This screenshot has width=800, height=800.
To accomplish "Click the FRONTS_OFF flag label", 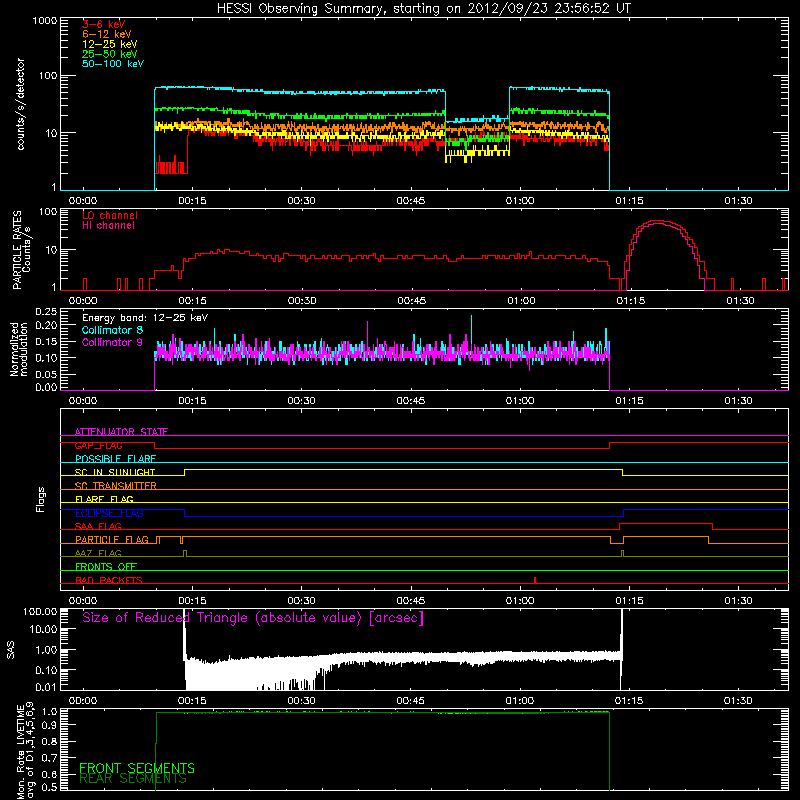I will tap(106, 567).
